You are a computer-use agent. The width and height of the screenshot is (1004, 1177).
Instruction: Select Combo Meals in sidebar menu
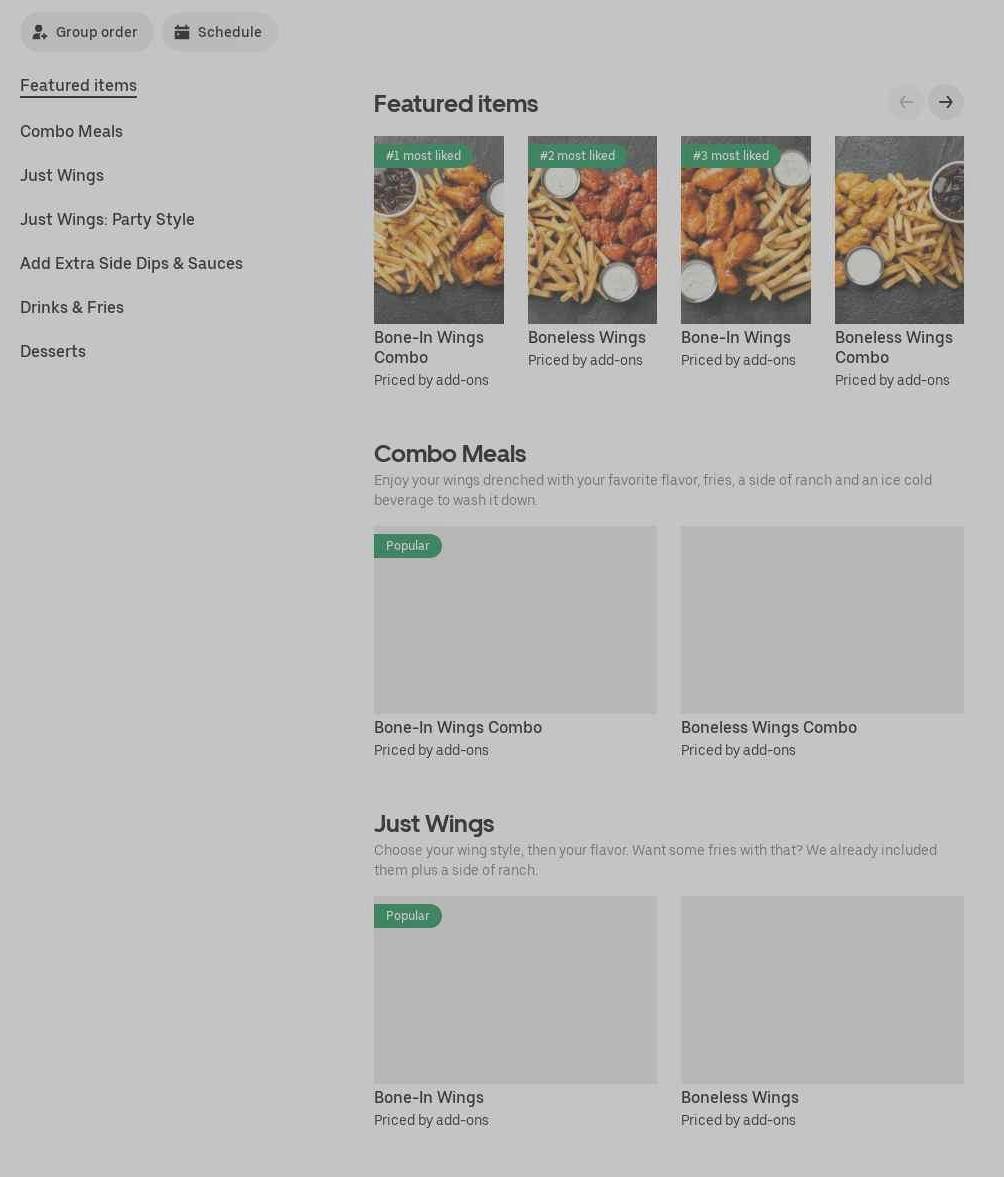[x=71, y=131]
